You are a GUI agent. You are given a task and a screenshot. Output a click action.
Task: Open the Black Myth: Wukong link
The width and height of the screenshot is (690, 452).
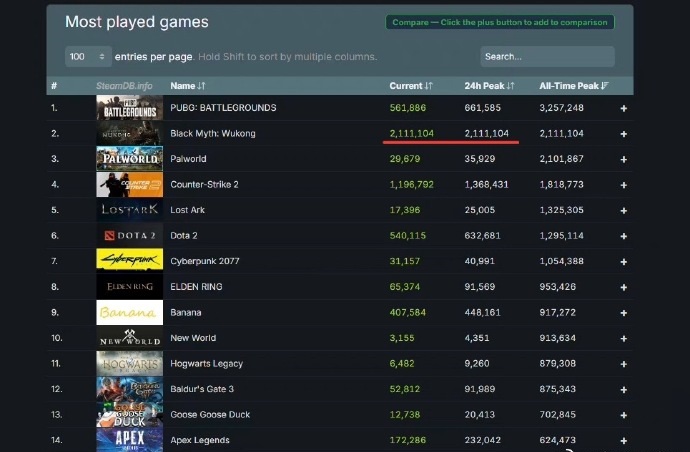pos(213,133)
